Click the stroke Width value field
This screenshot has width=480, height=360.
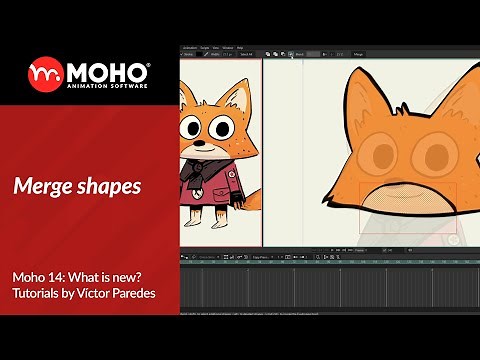click(x=229, y=54)
